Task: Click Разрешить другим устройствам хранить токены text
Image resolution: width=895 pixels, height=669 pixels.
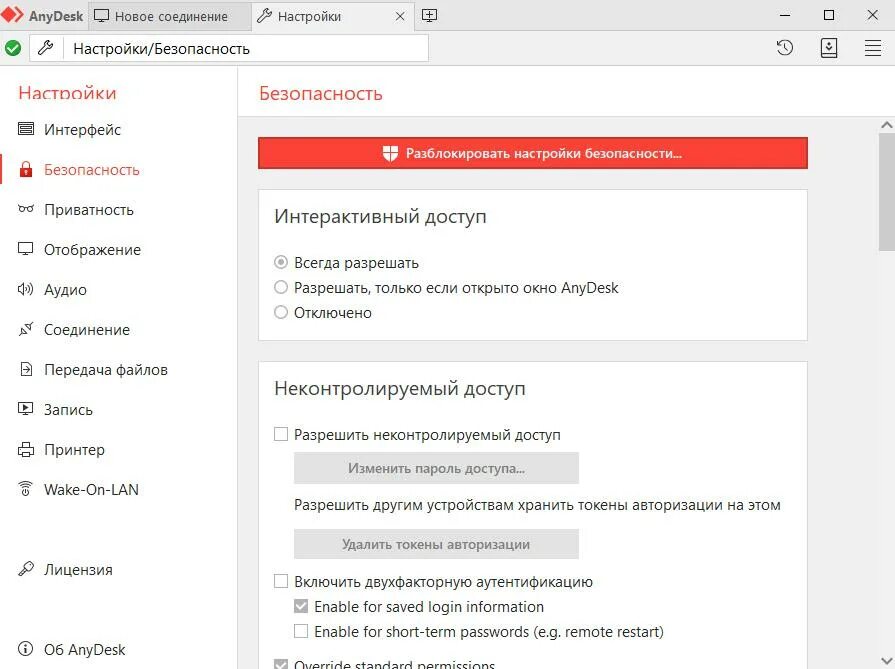Action: point(537,505)
